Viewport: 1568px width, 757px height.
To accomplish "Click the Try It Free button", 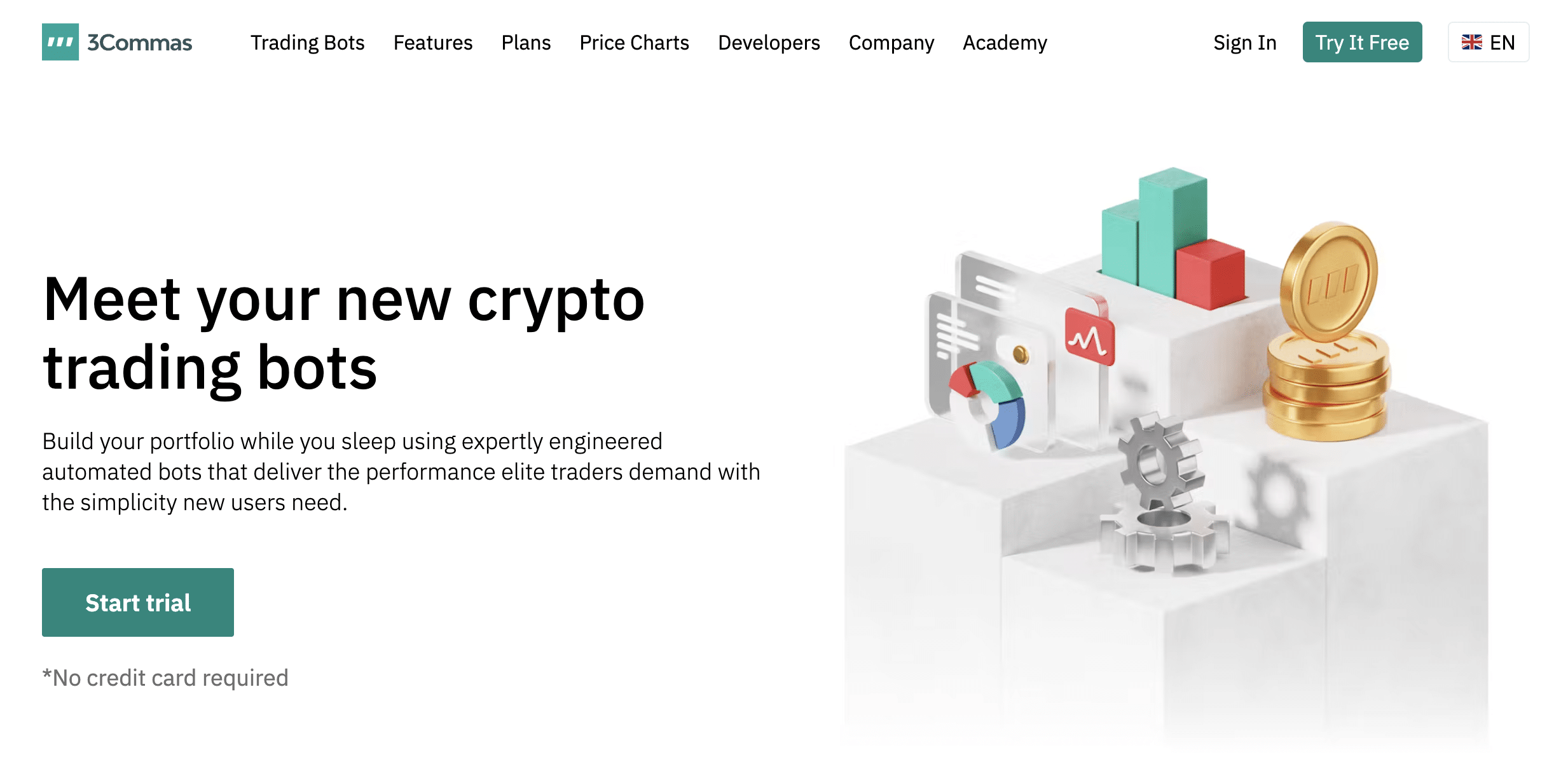I will point(1363,42).
